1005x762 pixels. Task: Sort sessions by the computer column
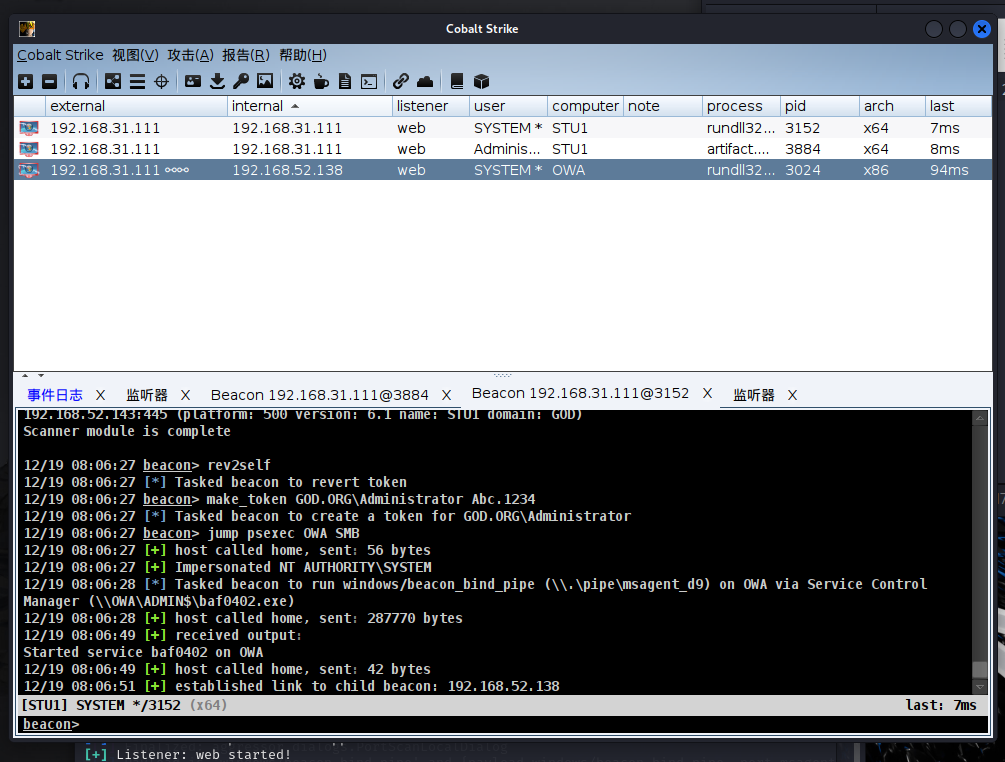pos(586,106)
